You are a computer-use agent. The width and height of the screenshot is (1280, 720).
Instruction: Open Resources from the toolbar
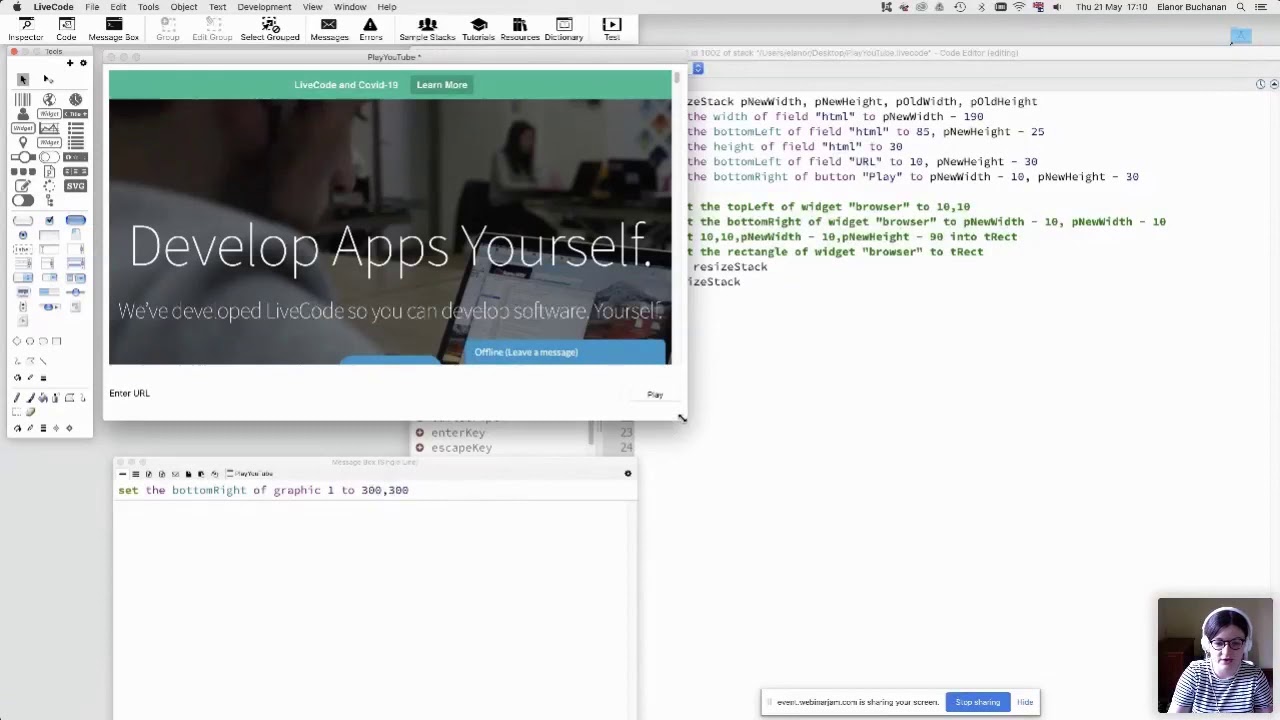coord(520,29)
